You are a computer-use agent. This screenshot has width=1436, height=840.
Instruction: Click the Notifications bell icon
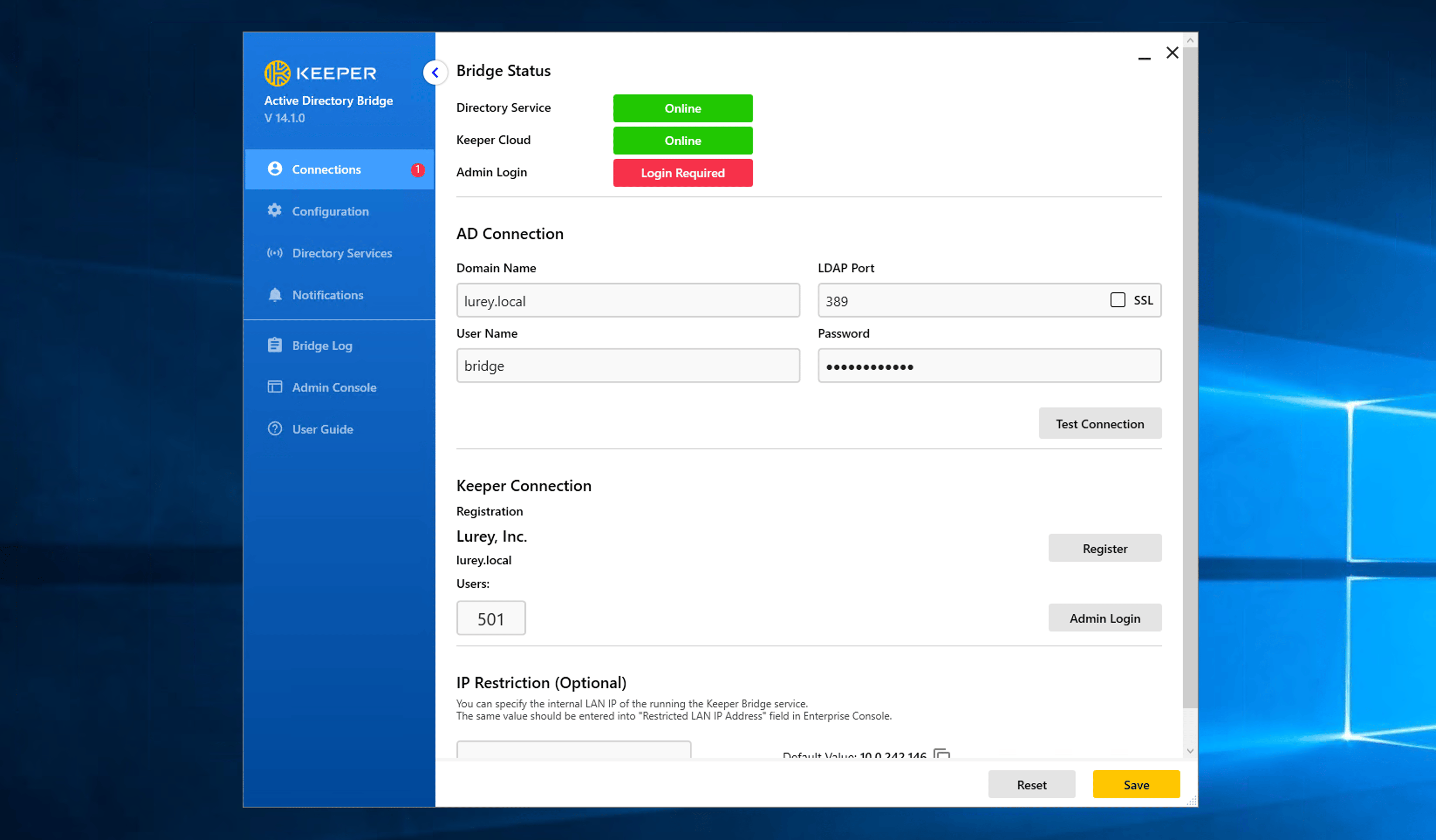275,295
